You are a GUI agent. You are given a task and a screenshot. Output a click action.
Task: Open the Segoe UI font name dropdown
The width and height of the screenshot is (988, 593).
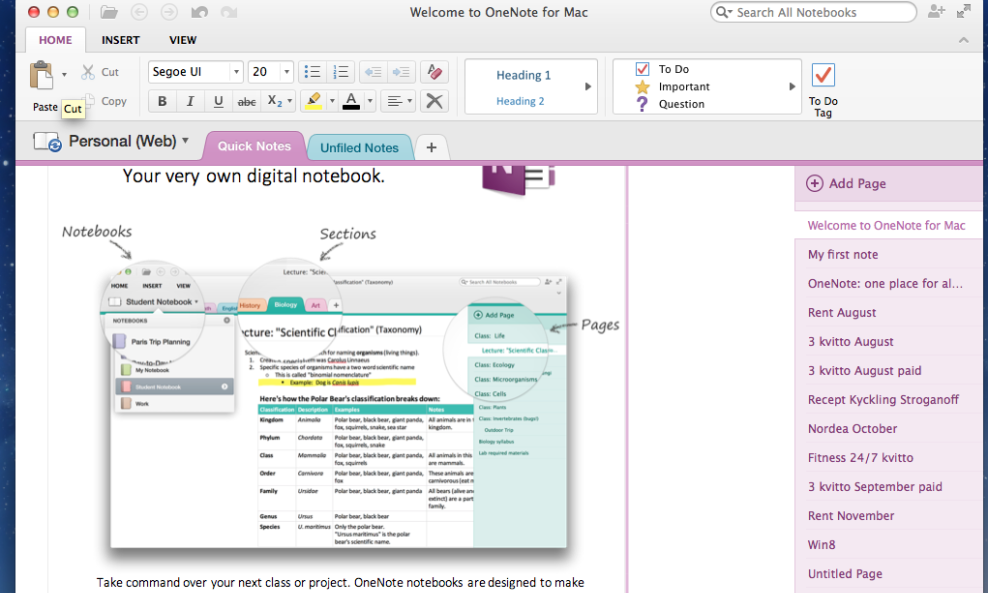236,72
